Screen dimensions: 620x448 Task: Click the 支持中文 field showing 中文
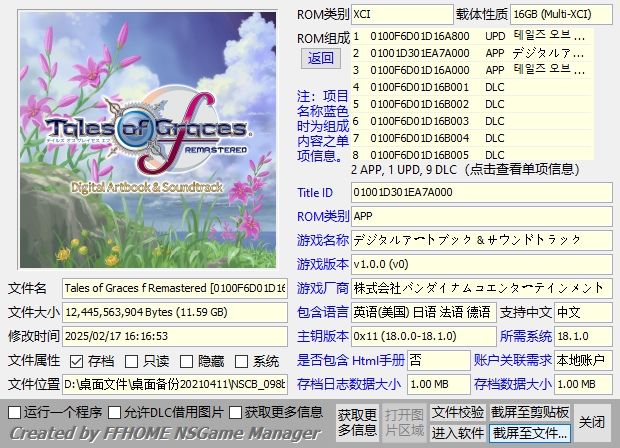[x=584, y=312]
